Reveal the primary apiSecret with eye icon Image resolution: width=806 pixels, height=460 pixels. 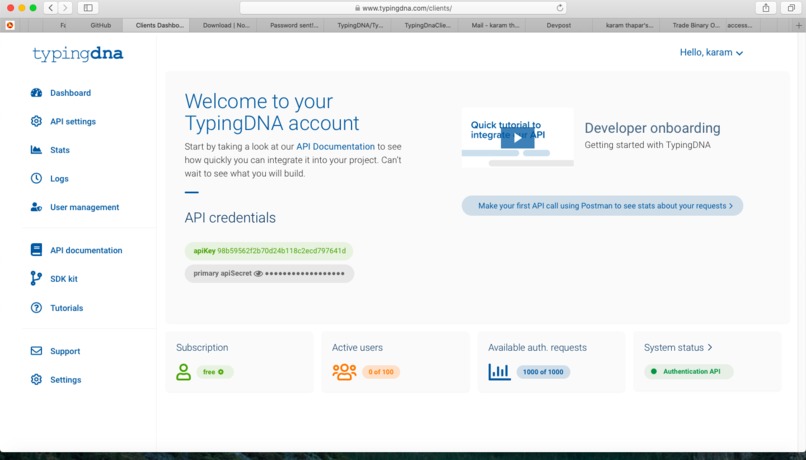(x=259, y=273)
